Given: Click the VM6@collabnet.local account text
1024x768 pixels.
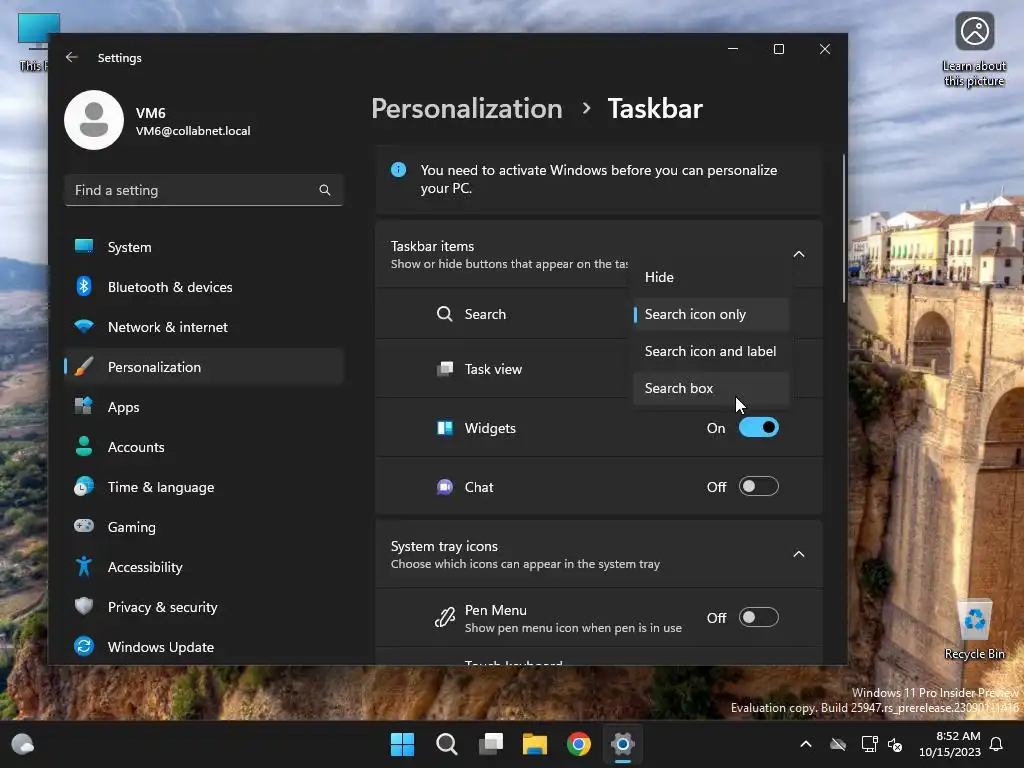Looking at the screenshot, I should coord(193,131).
